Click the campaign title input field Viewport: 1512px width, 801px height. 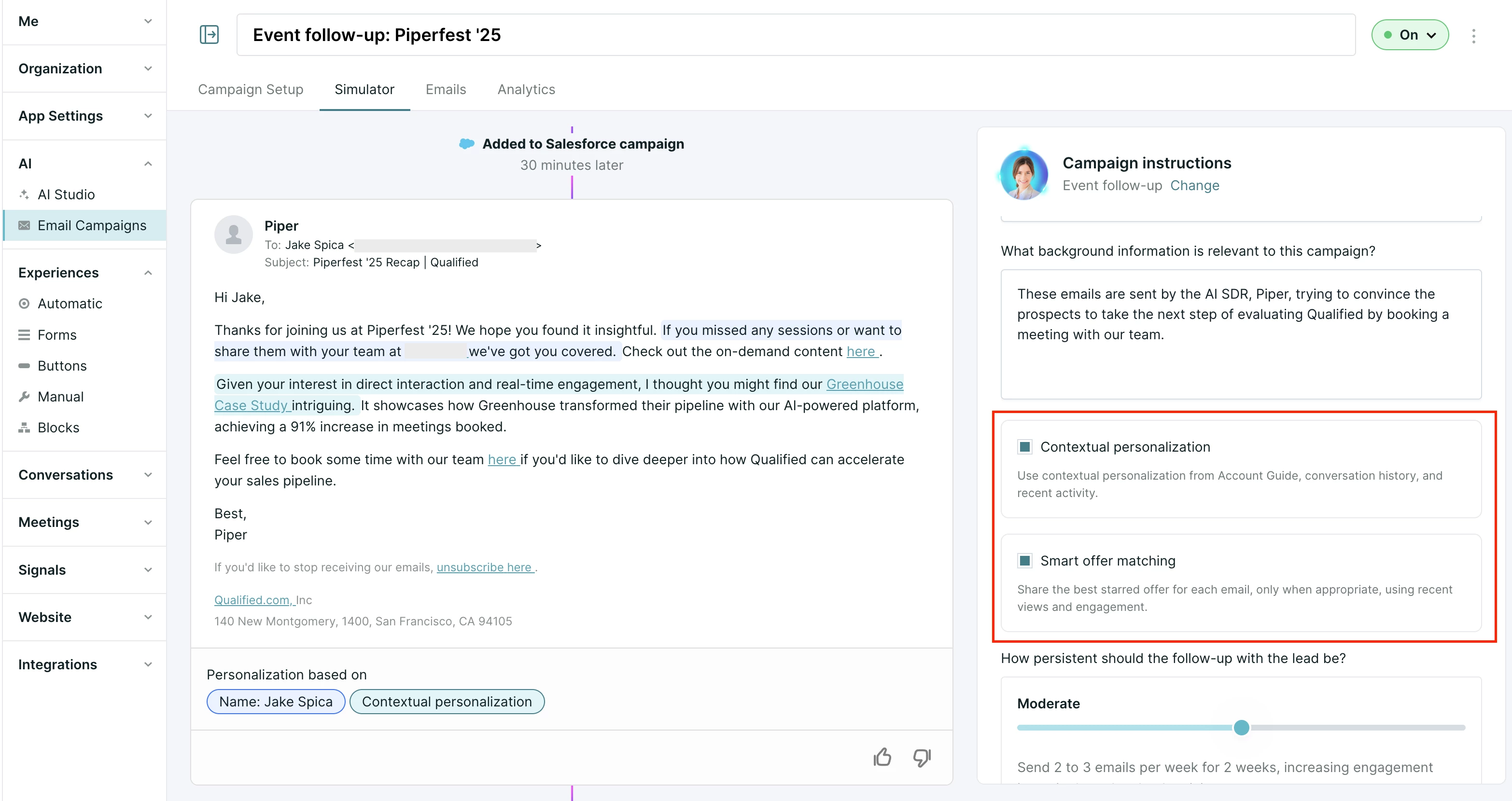[796, 35]
